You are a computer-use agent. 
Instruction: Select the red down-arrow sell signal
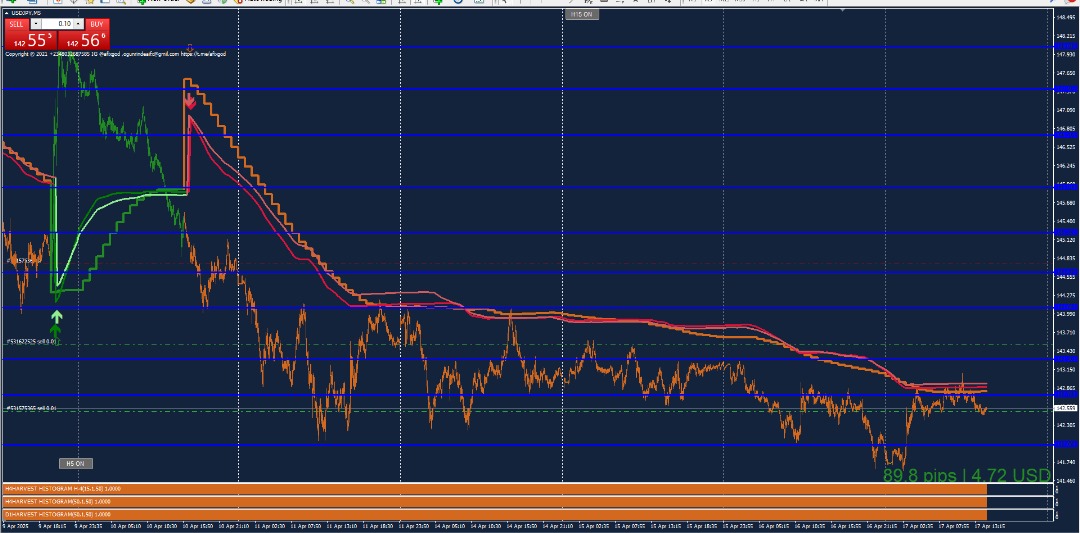pos(189,102)
